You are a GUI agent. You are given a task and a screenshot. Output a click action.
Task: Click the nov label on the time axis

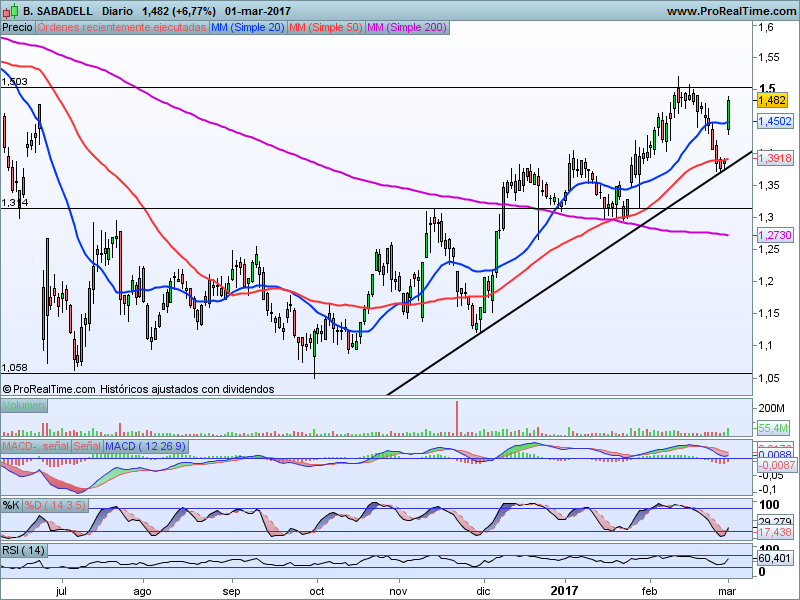[398, 591]
